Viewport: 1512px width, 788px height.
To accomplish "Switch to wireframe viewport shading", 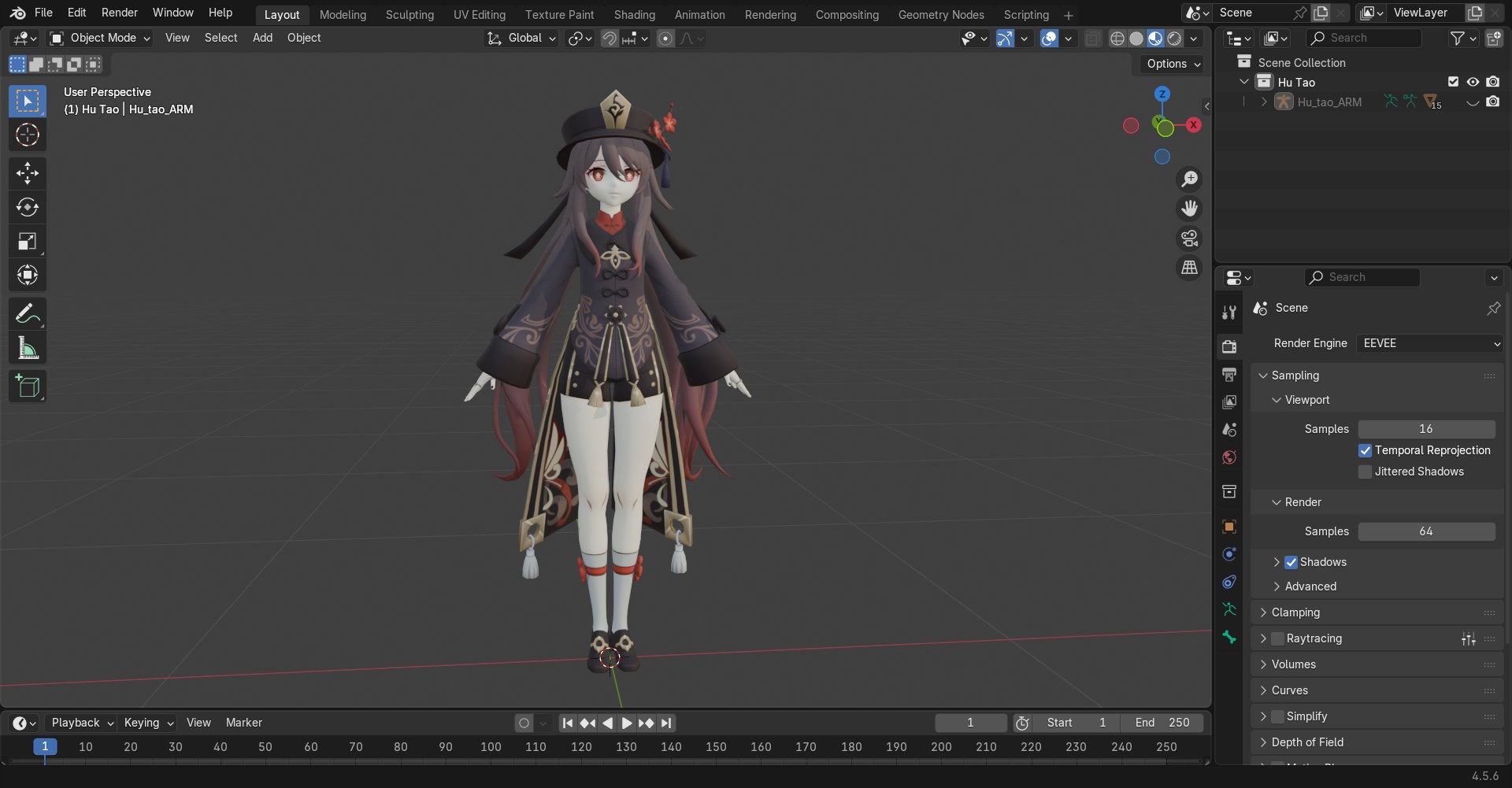I will click(x=1117, y=39).
